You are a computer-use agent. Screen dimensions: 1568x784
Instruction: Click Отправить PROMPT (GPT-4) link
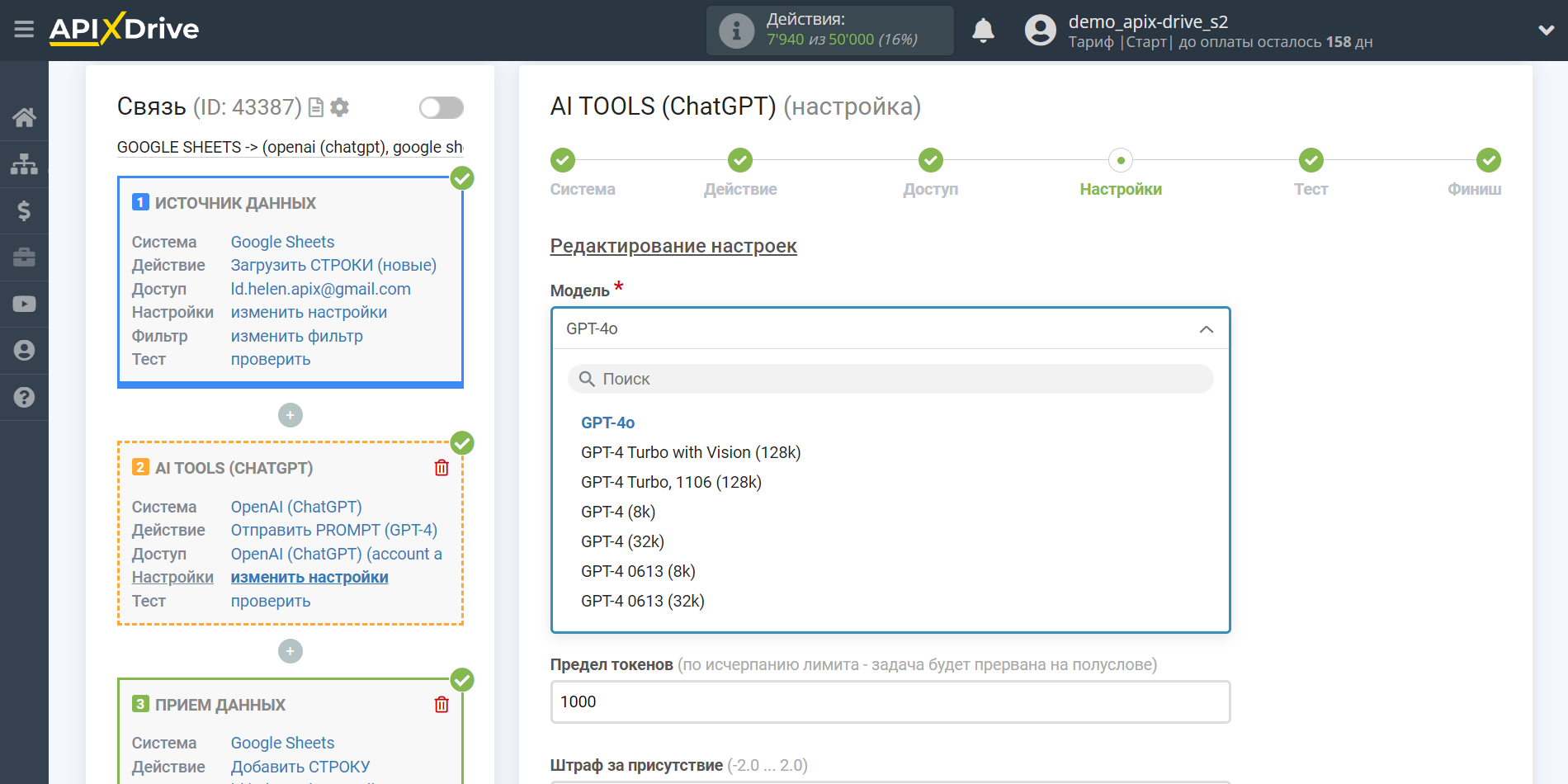click(x=333, y=530)
